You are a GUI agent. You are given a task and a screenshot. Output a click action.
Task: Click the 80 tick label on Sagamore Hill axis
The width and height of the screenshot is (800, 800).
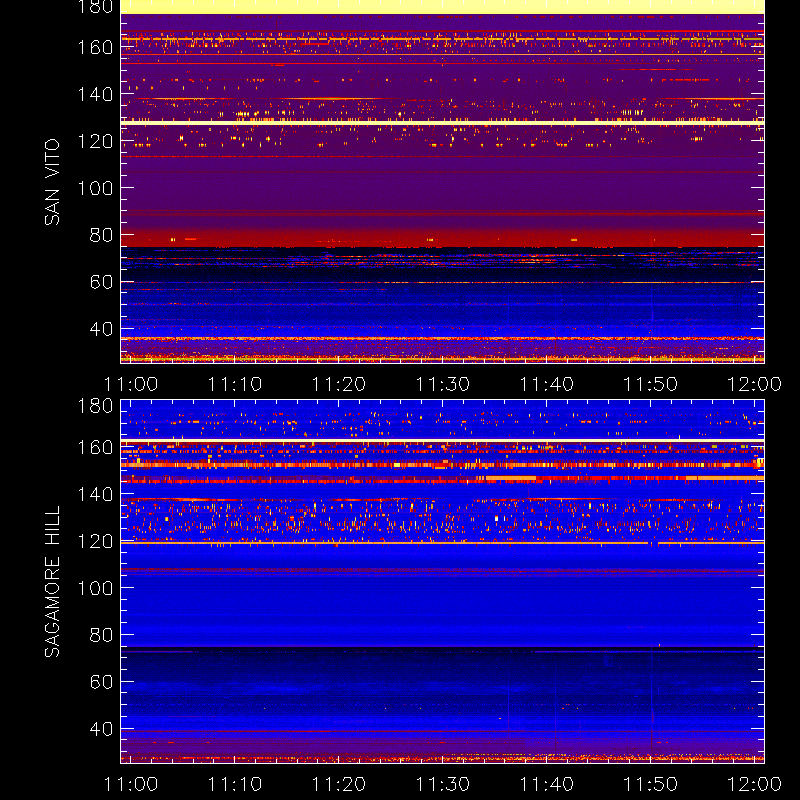point(101,635)
